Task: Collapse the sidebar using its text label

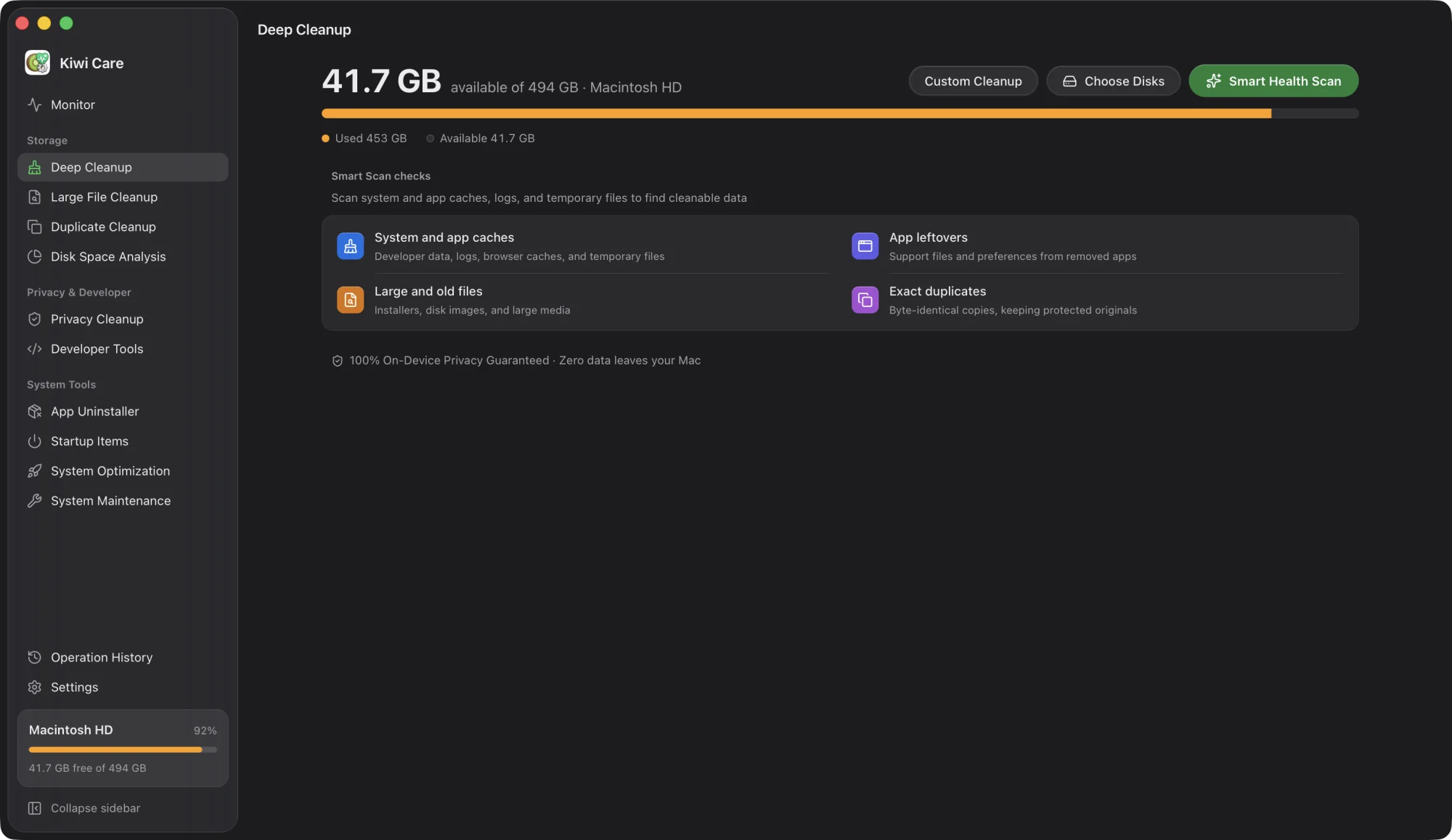Action: (x=95, y=808)
